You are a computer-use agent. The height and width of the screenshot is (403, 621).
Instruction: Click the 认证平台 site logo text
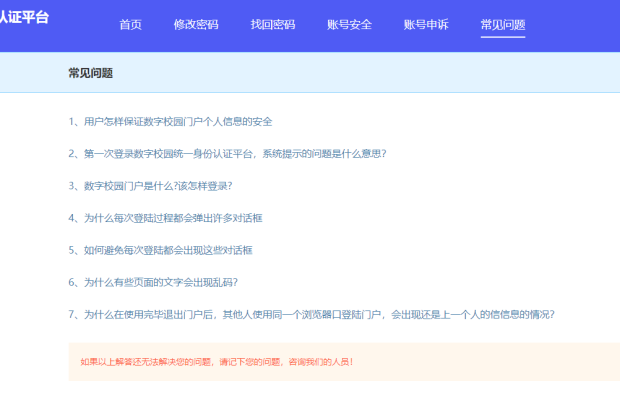(x=23, y=18)
